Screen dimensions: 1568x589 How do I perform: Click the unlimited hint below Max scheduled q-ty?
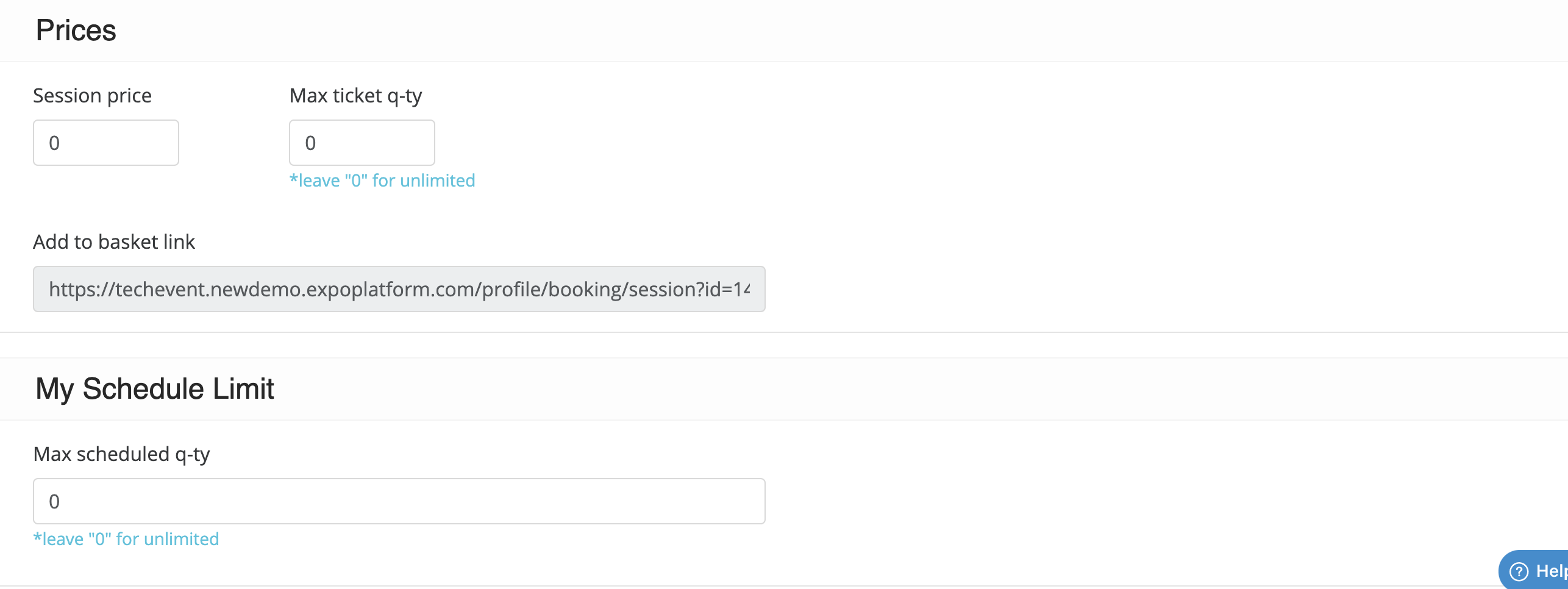coord(126,539)
